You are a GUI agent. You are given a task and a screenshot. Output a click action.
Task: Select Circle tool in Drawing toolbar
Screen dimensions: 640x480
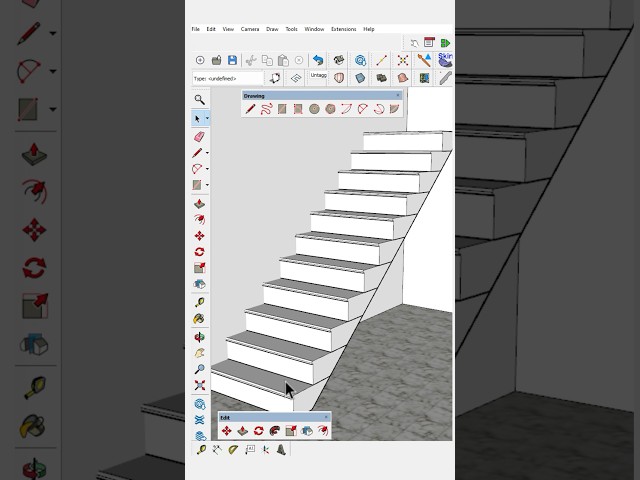point(314,109)
